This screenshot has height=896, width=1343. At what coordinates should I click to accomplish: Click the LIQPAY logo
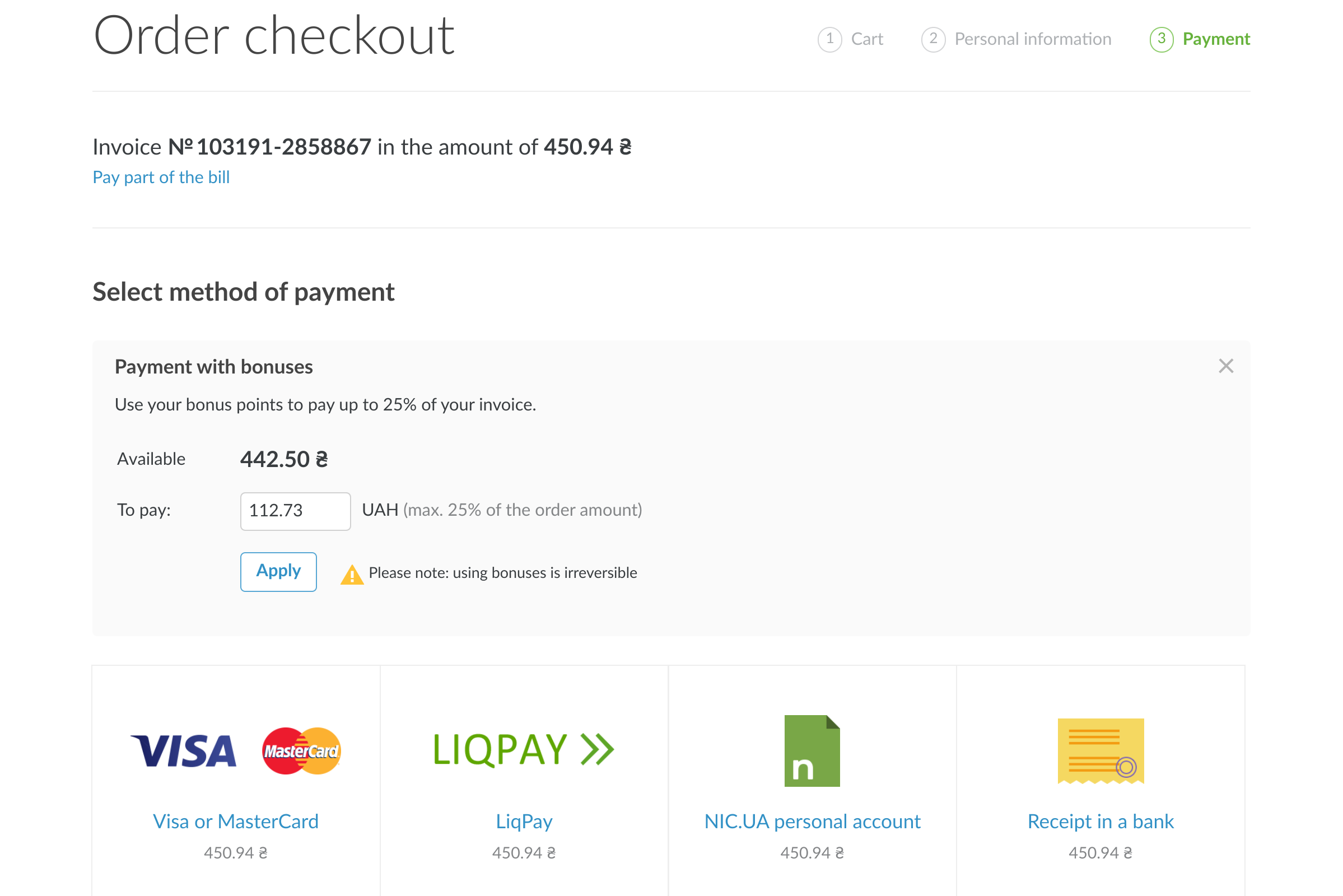coord(523,750)
